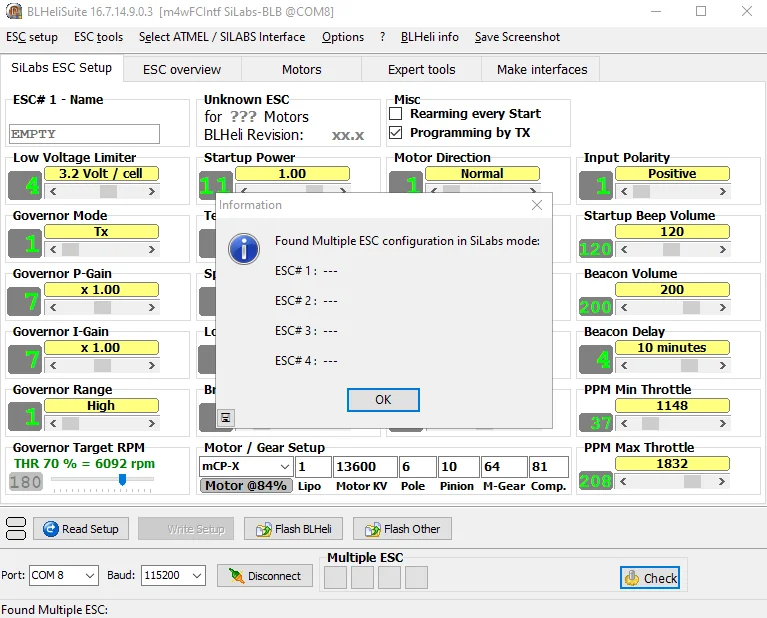Switch to the Make interfaces tab
This screenshot has width=767, height=618.
[x=542, y=69]
